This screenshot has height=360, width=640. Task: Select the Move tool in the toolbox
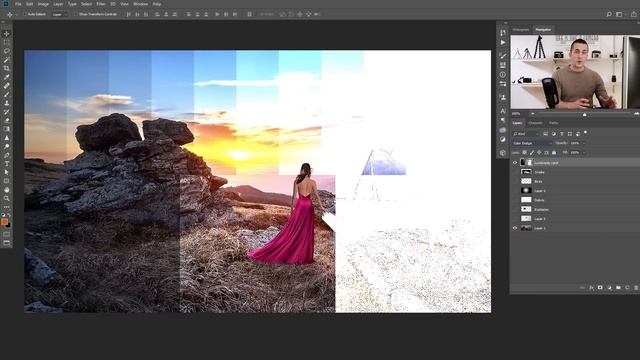click(x=7, y=34)
